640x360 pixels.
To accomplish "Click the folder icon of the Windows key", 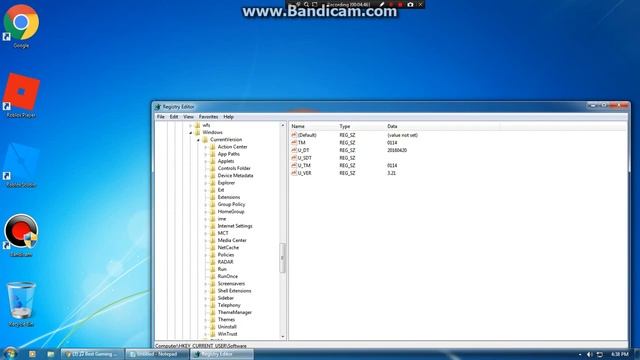I will point(198,132).
